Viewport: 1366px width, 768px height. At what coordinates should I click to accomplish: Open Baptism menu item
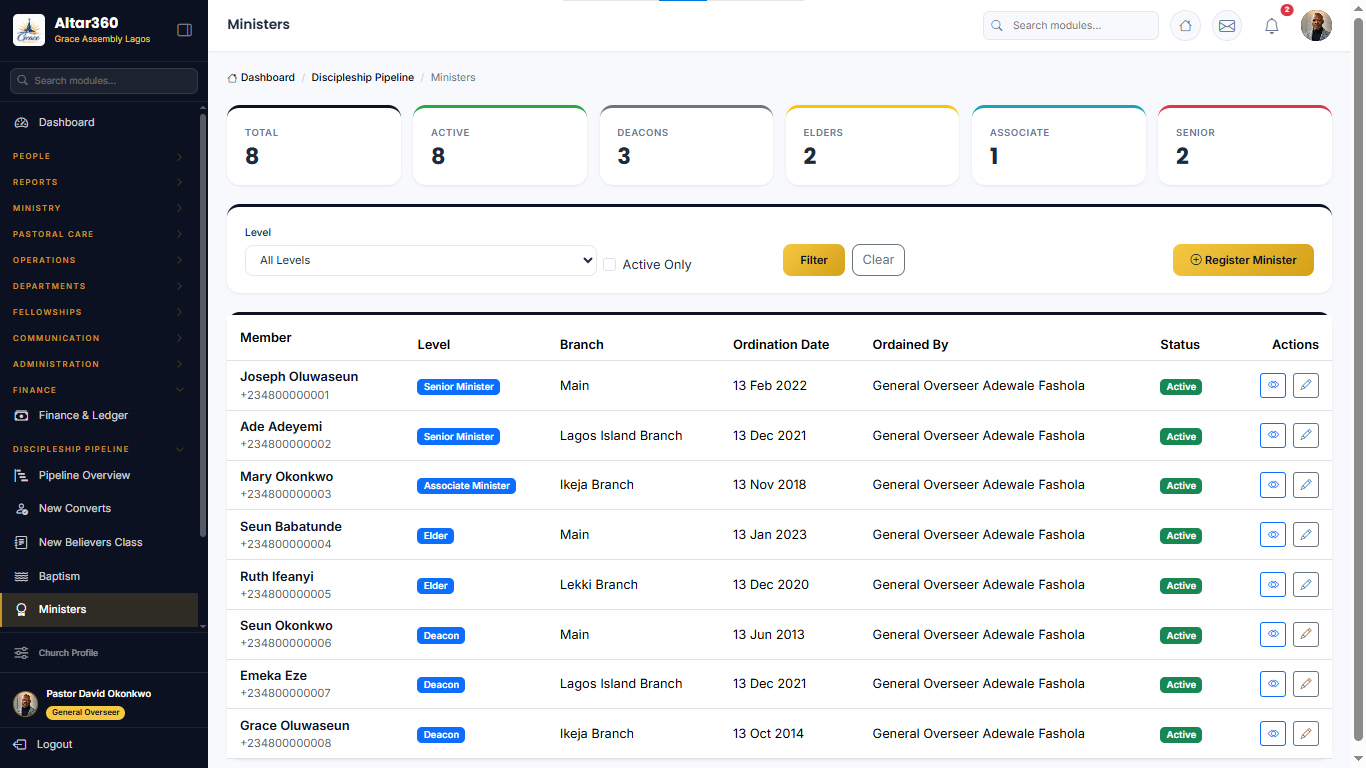pos(98,576)
